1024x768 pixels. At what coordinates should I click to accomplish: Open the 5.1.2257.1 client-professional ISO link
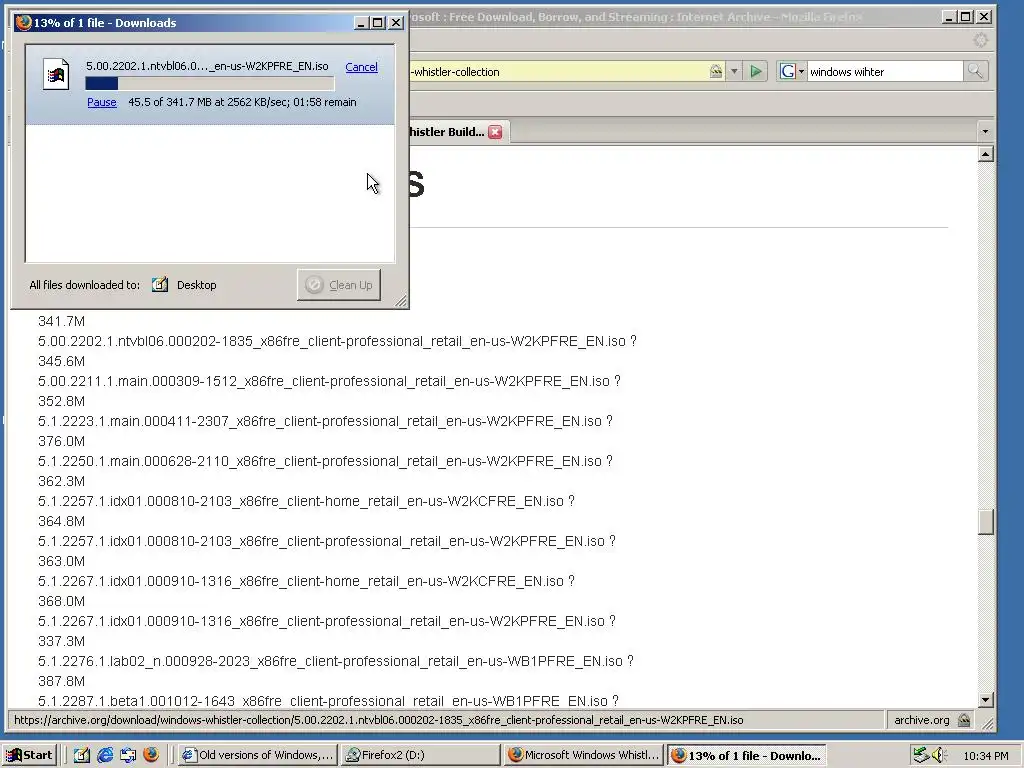(321, 541)
